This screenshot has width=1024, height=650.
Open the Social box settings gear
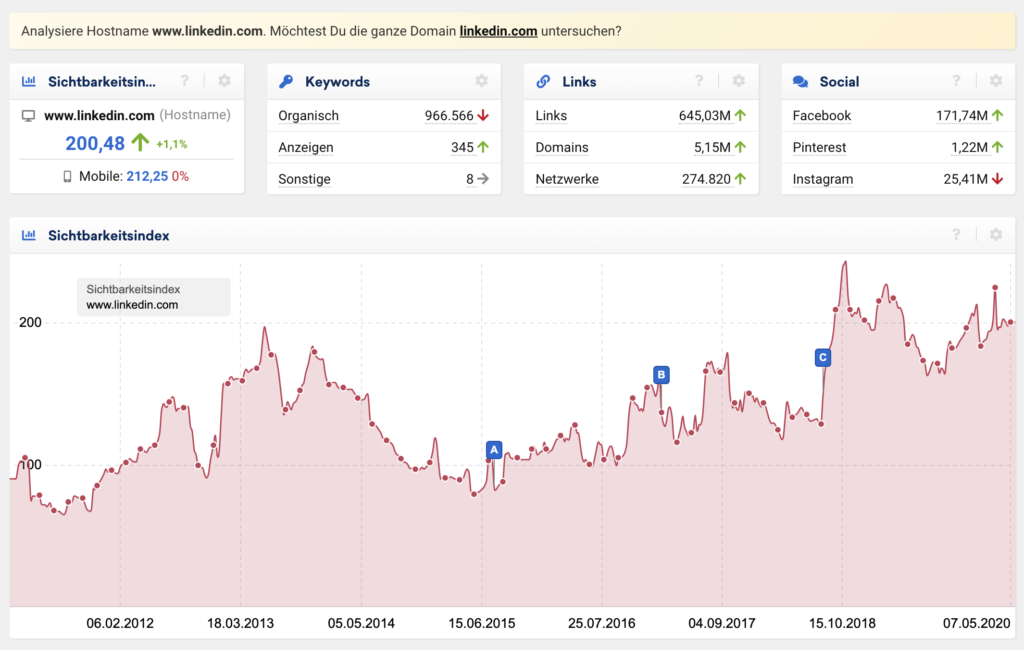[x=996, y=81]
